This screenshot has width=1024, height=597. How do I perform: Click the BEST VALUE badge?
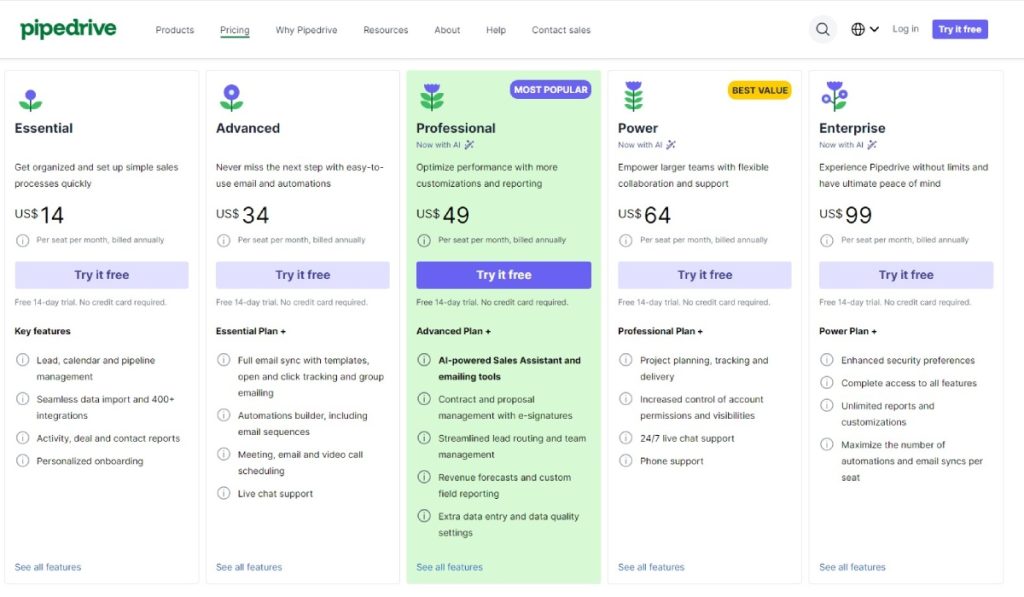[760, 90]
